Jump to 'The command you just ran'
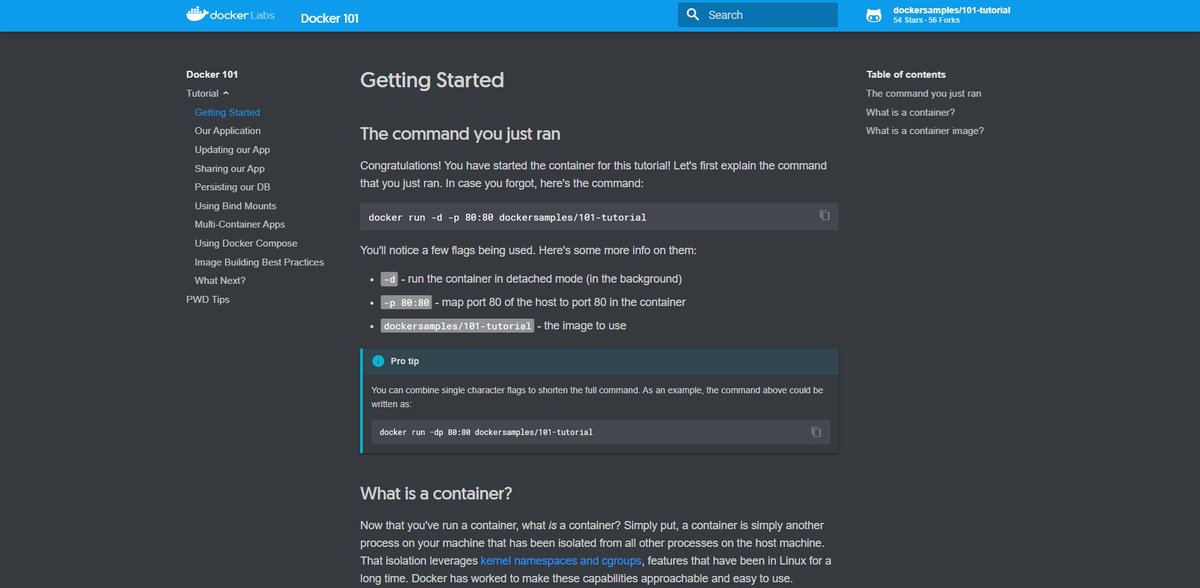Screen dimensions: 1200x588 pos(923,93)
